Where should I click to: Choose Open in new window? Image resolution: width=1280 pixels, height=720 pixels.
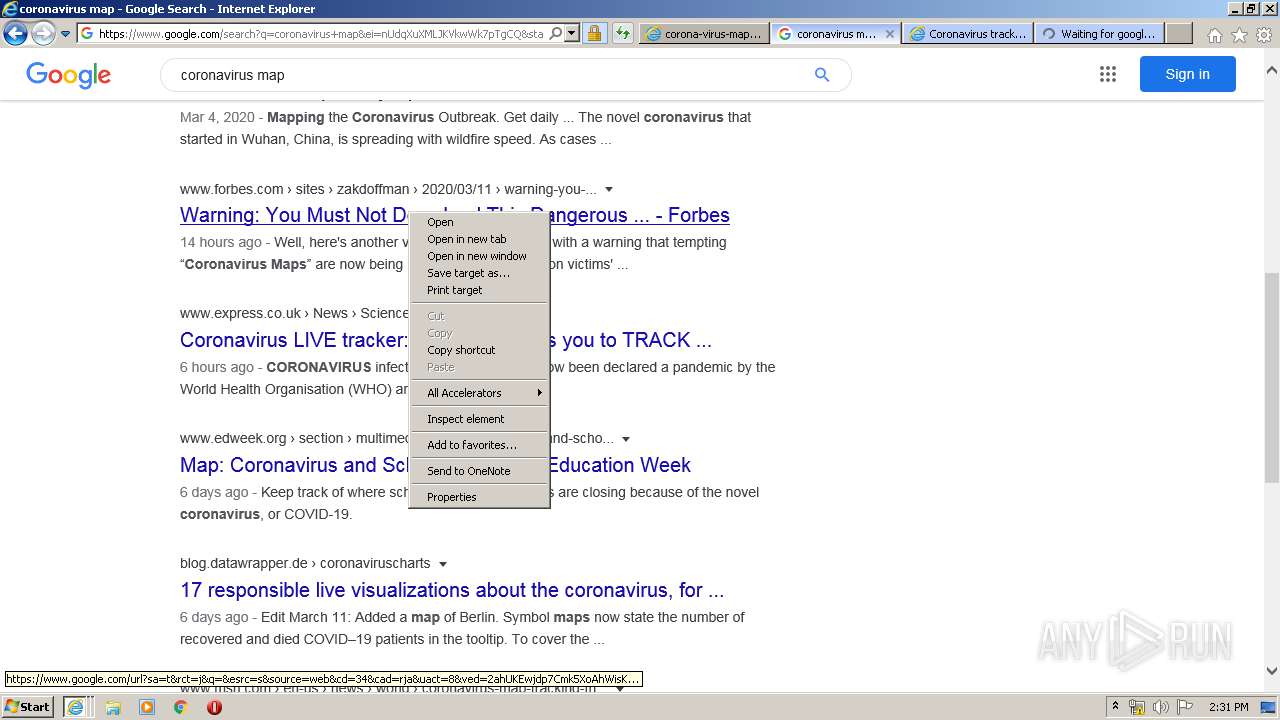480,256
